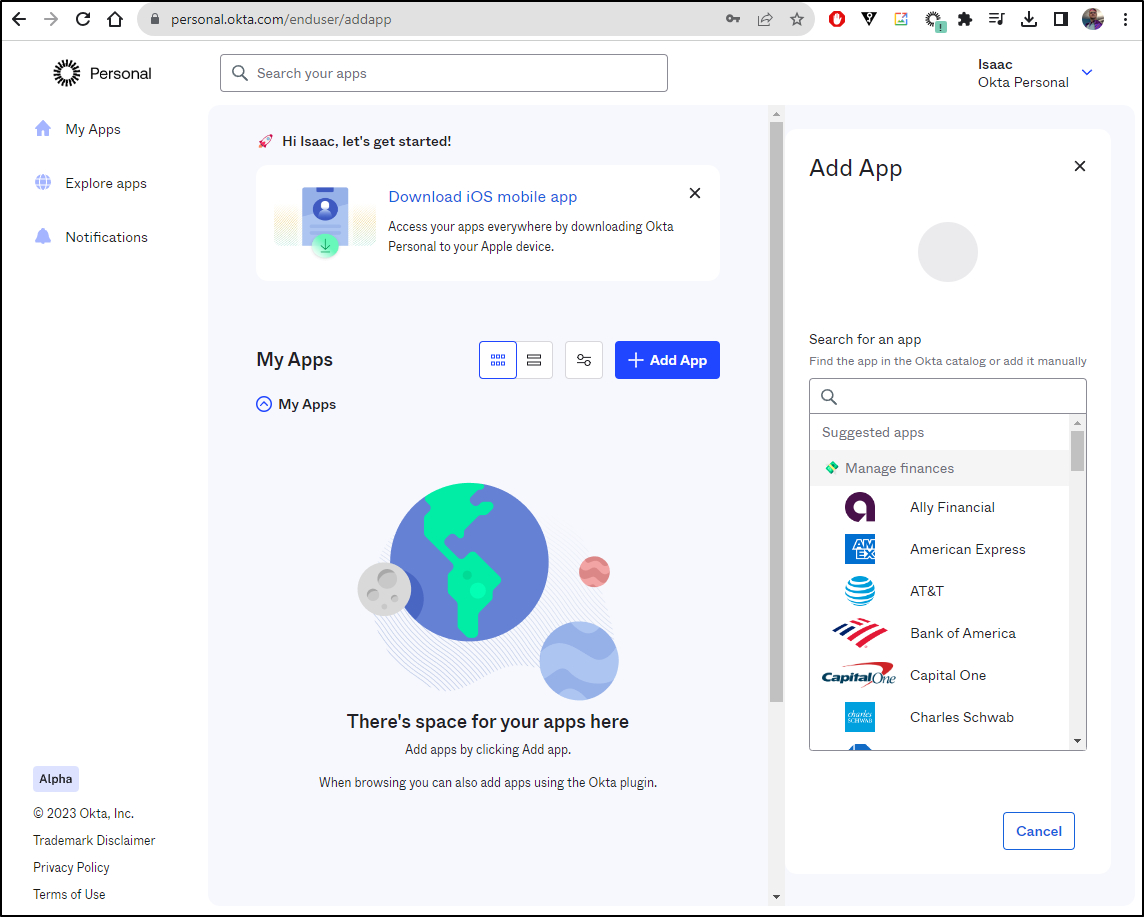1144x917 pixels.
Task: Open the app display settings sliders icon
Action: [584, 360]
